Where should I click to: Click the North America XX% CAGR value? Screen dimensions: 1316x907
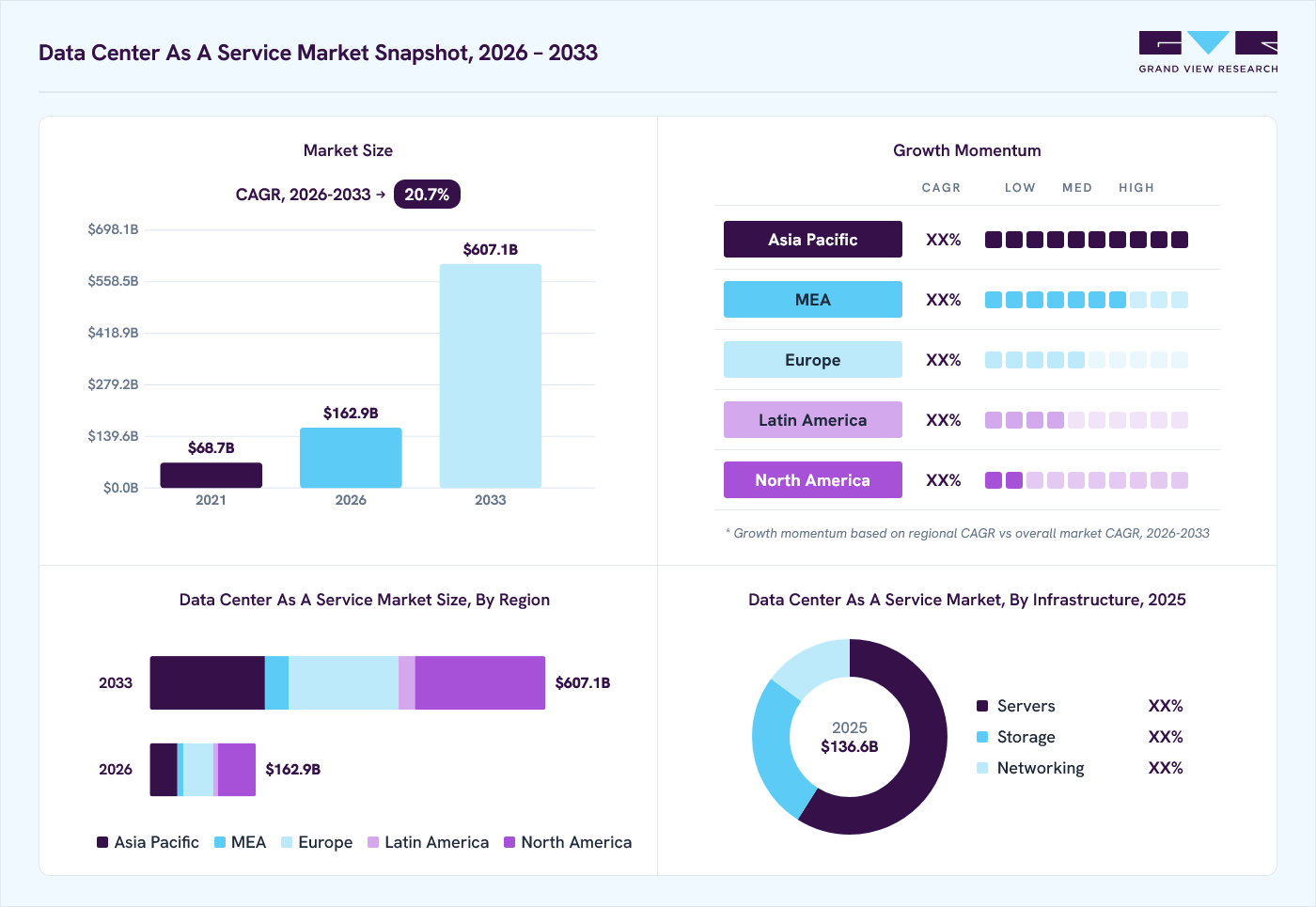point(944,480)
